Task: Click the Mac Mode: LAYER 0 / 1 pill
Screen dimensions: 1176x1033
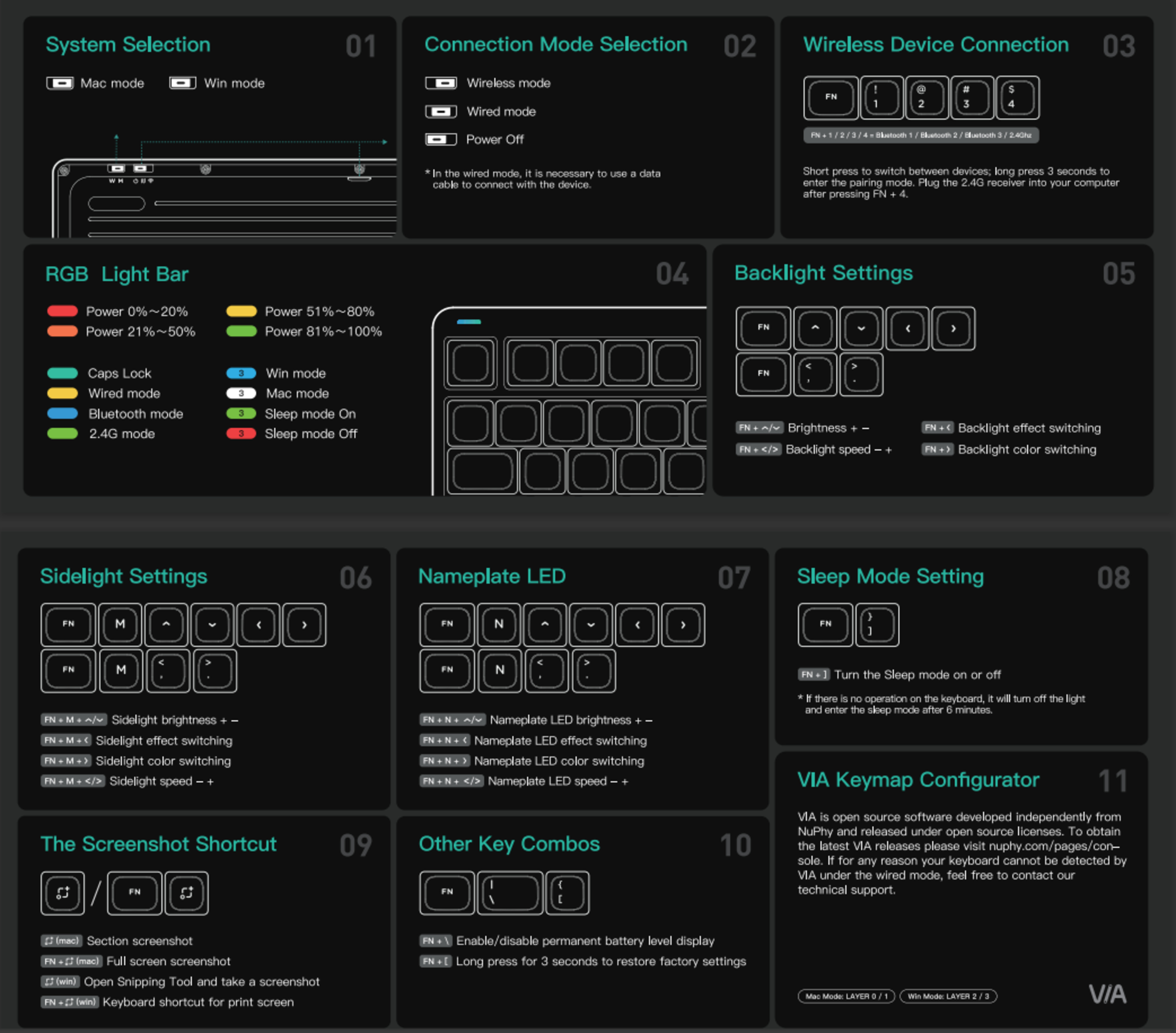Action: click(846, 996)
